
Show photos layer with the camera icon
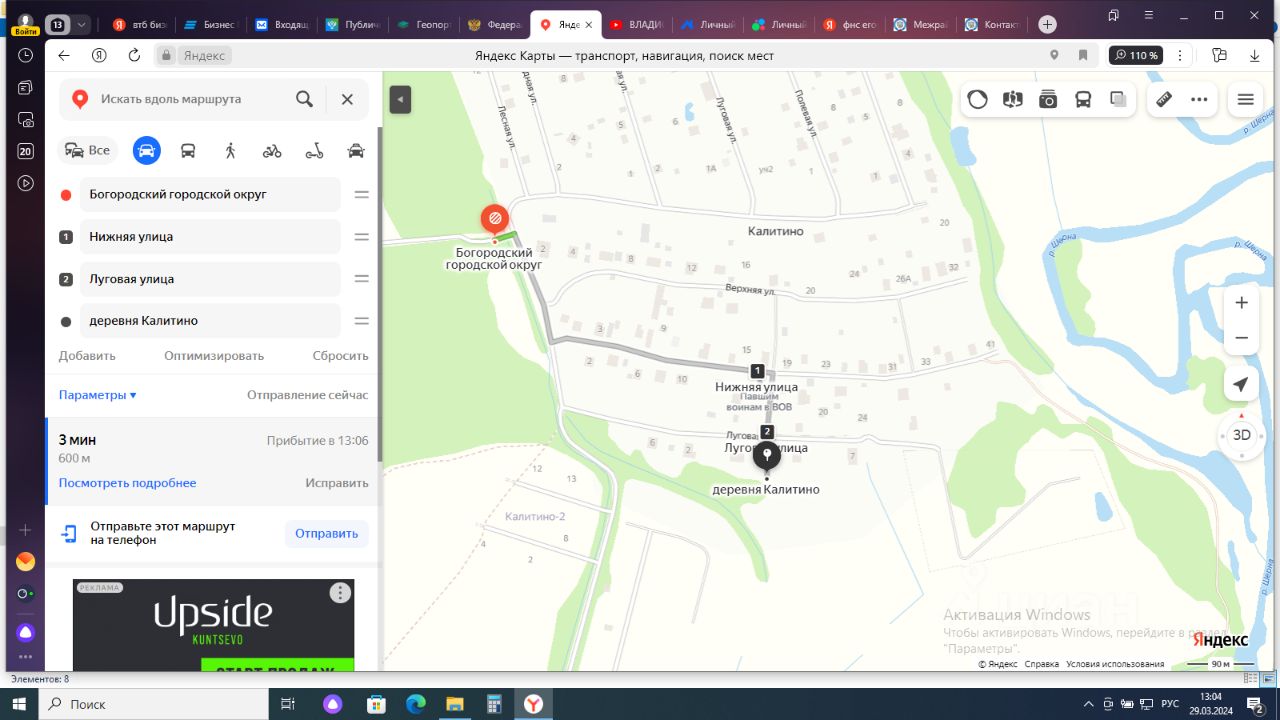pos(1048,99)
